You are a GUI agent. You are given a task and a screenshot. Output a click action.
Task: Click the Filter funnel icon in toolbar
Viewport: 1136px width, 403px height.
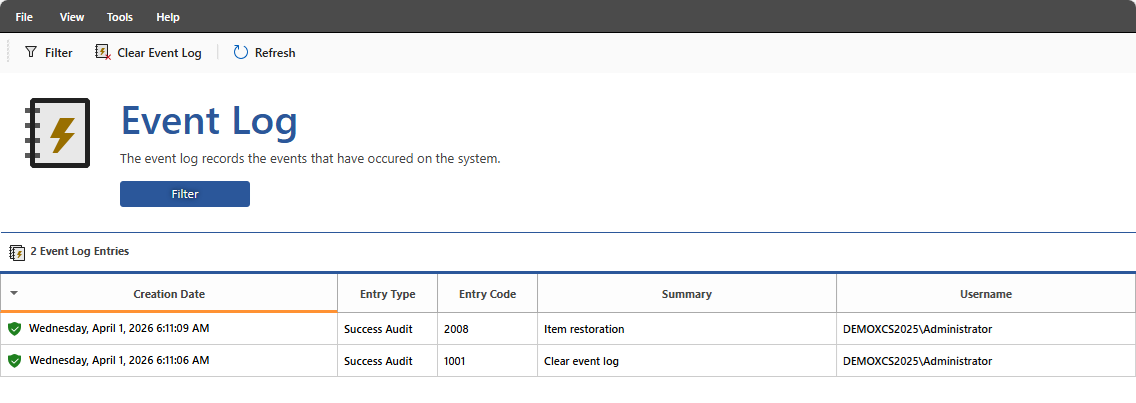pos(31,52)
